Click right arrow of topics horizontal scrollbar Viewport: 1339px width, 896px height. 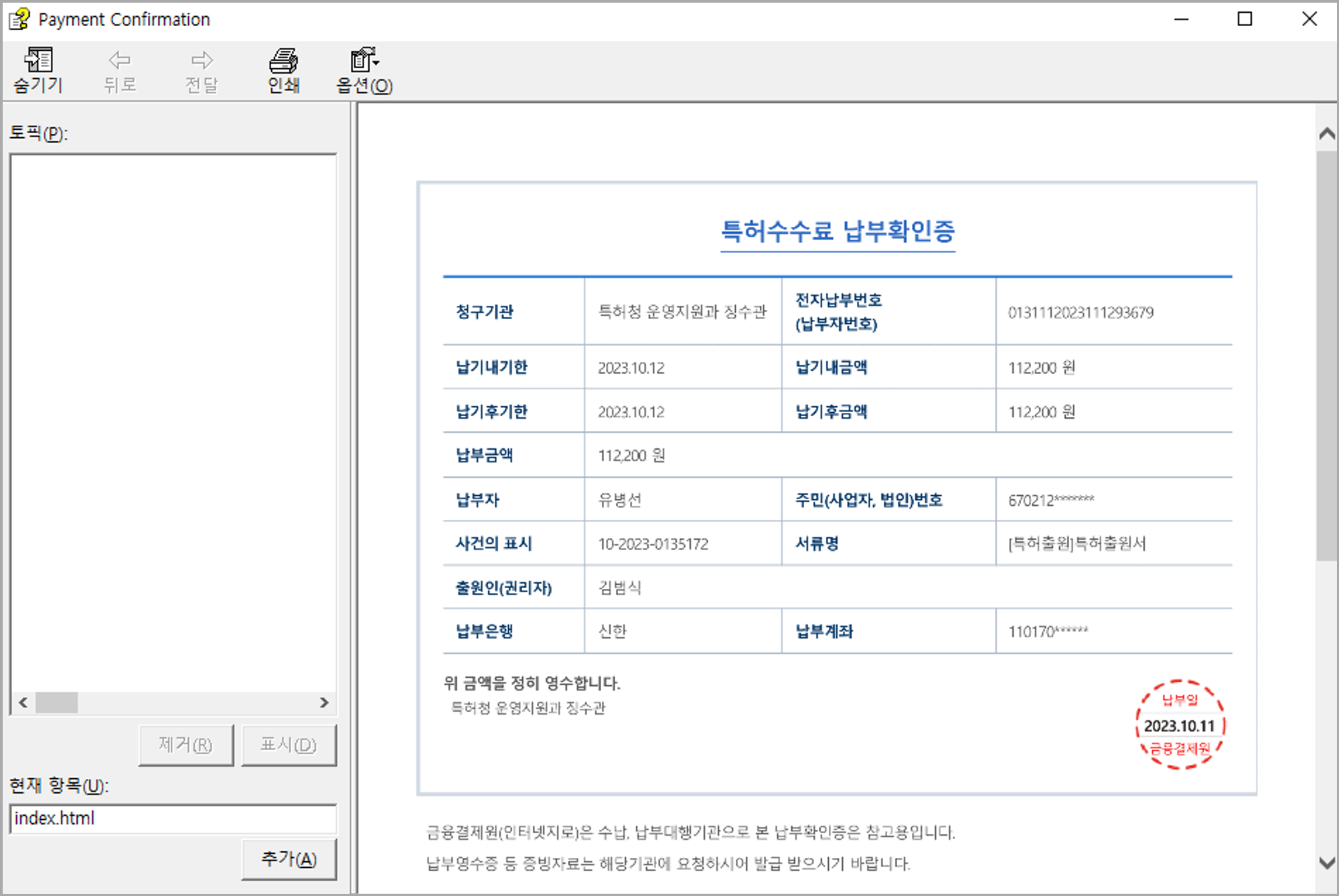324,703
